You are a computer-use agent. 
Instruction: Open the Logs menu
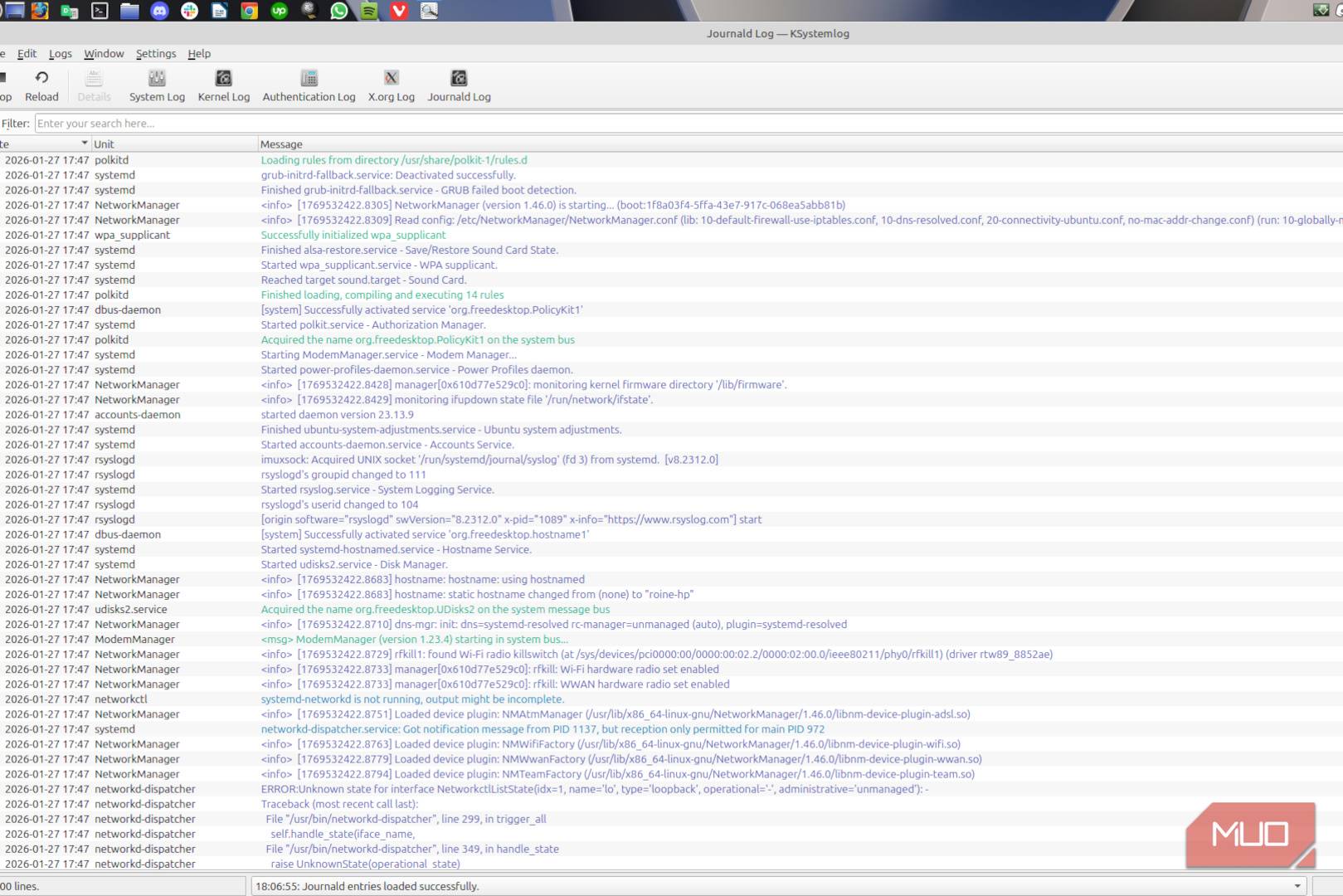coord(60,54)
